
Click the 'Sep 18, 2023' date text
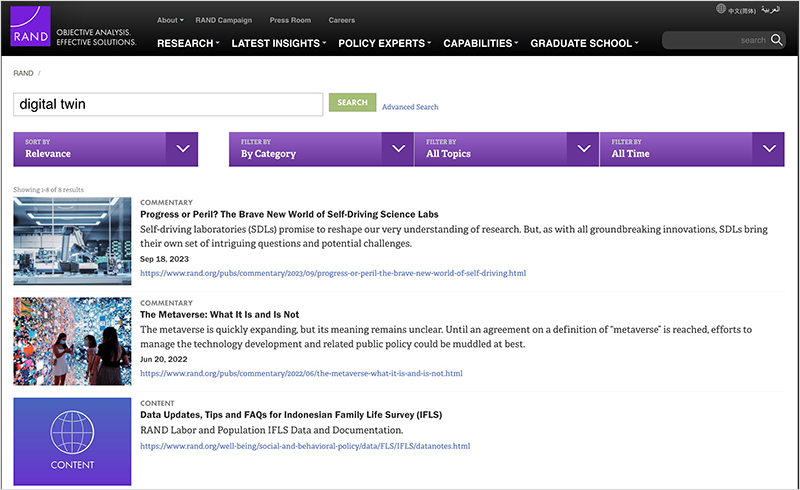pyautogui.click(x=164, y=259)
